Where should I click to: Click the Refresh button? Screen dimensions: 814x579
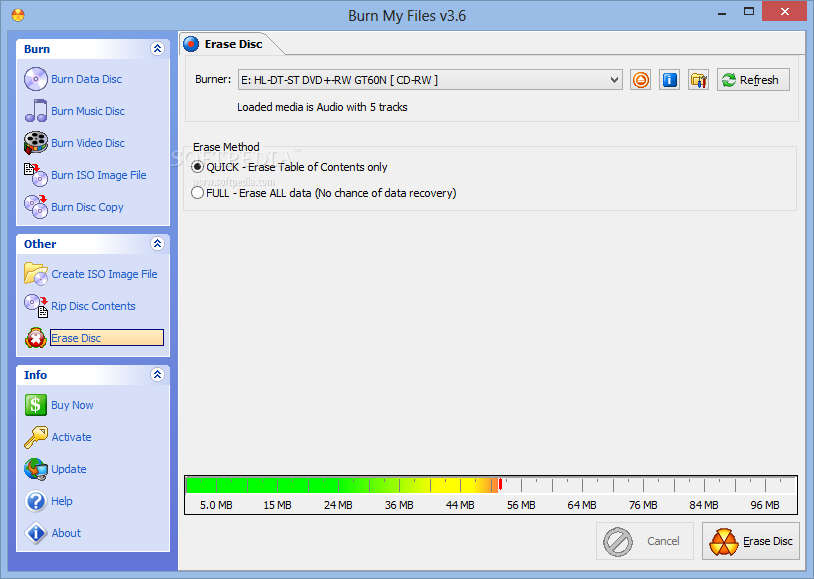point(753,80)
